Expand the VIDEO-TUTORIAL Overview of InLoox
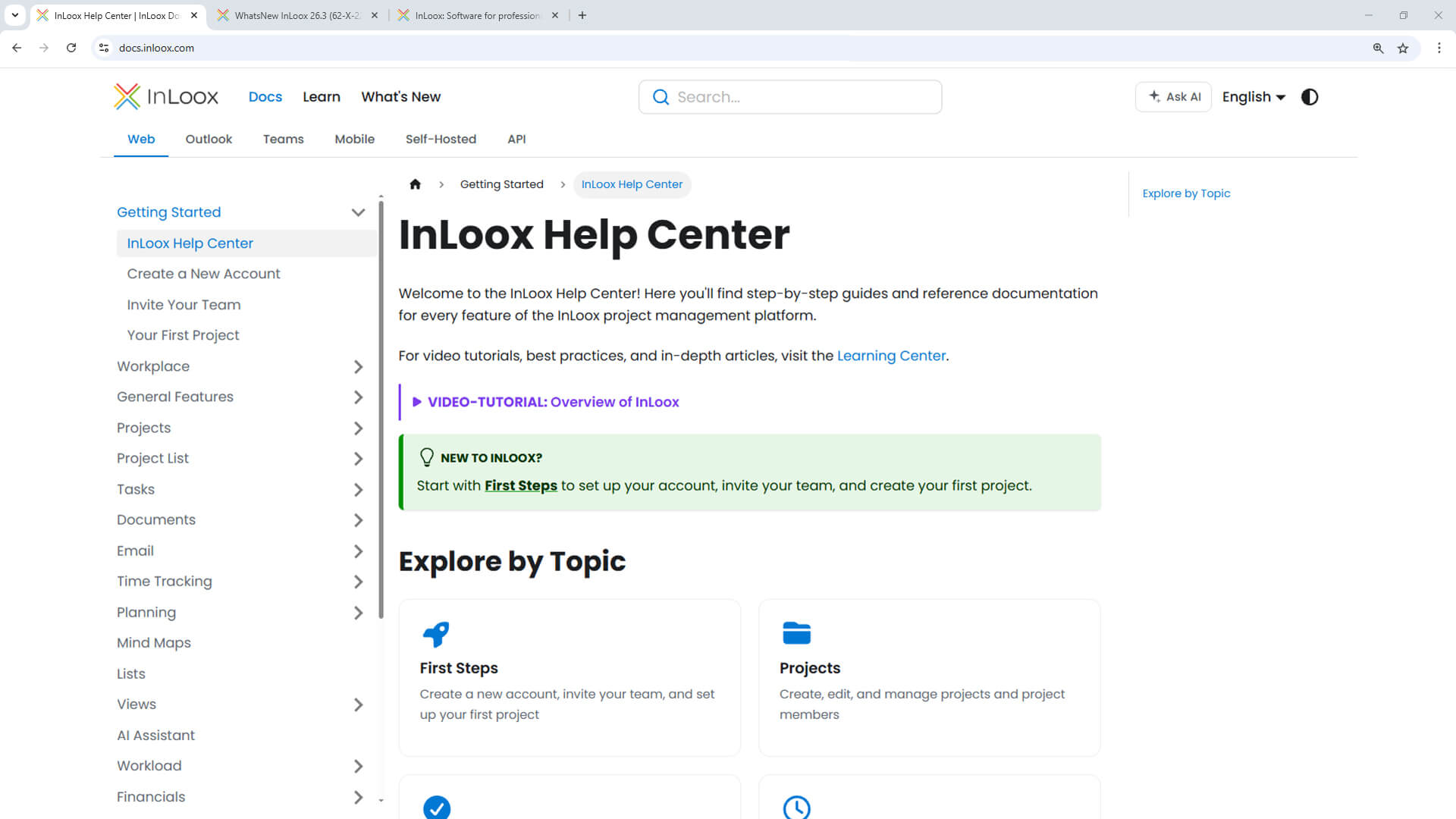Screen dimensions: 1456x819 click(x=546, y=402)
